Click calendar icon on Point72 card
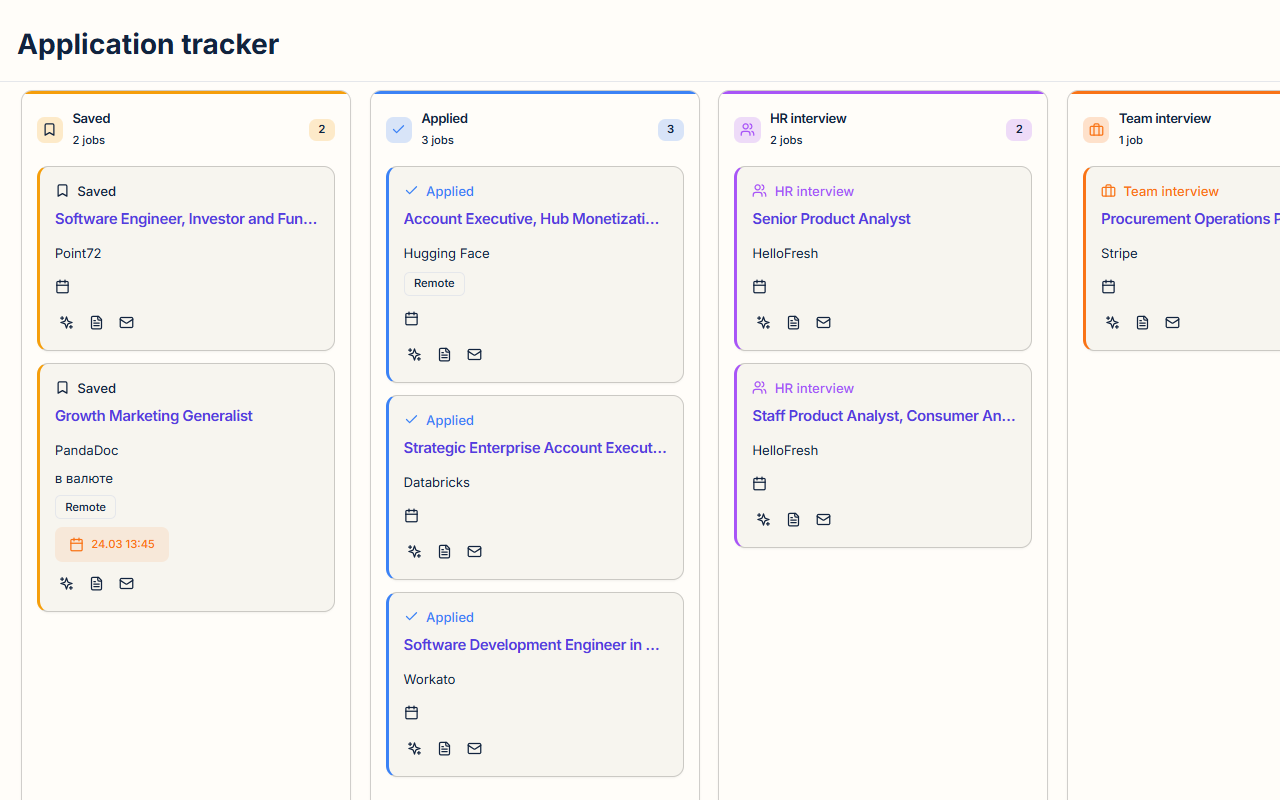The height and width of the screenshot is (800, 1280). point(62,286)
